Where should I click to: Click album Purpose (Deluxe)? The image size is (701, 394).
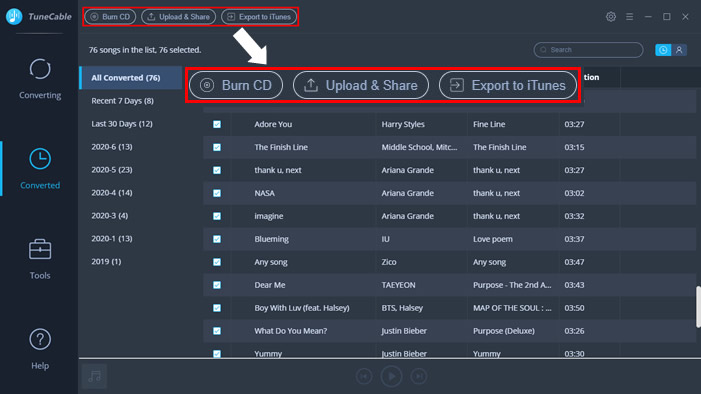tap(503, 331)
